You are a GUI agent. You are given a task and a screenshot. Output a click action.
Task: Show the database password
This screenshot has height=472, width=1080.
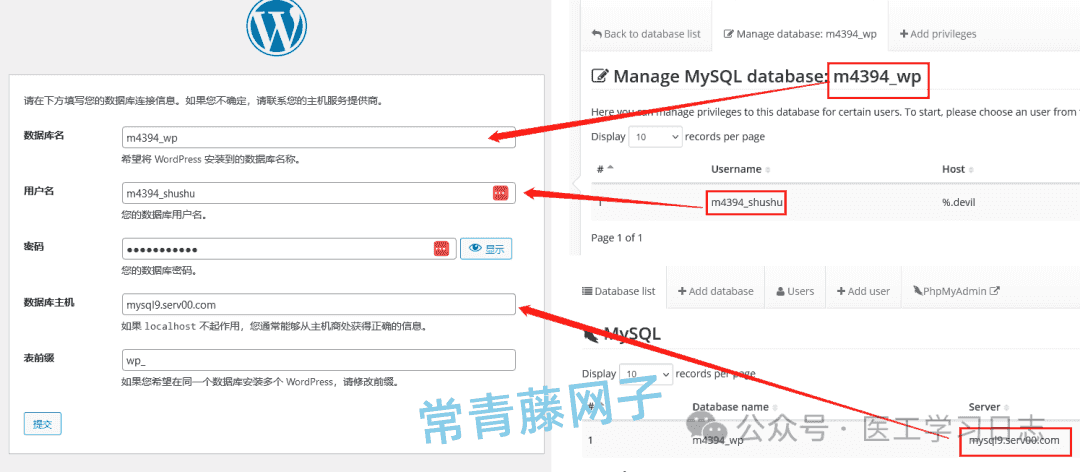486,249
